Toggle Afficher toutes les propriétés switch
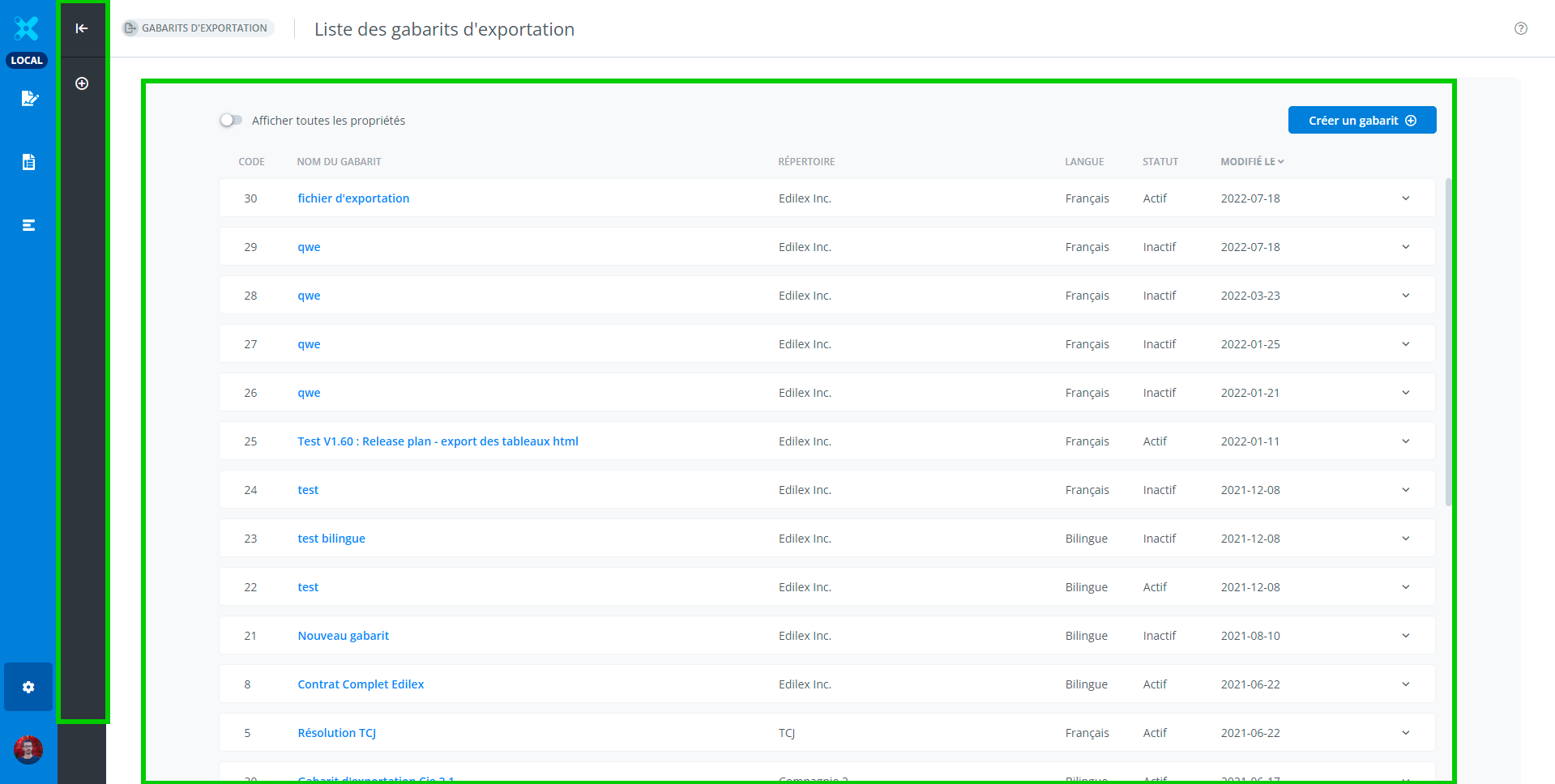Image resolution: width=1555 pixels, height=784 pixels. (231, 121)
